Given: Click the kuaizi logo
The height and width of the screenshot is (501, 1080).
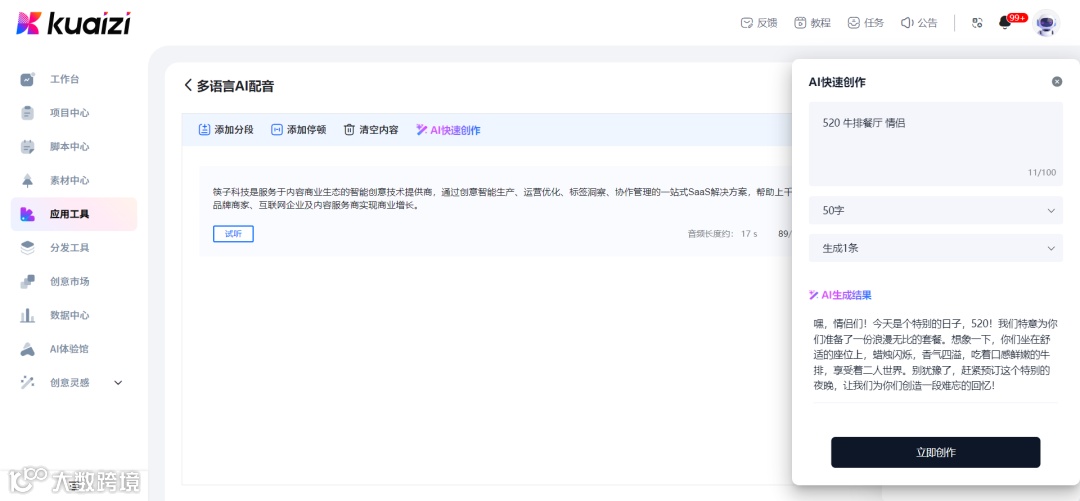Looking at the screenshot, I should tap(74, 23).
